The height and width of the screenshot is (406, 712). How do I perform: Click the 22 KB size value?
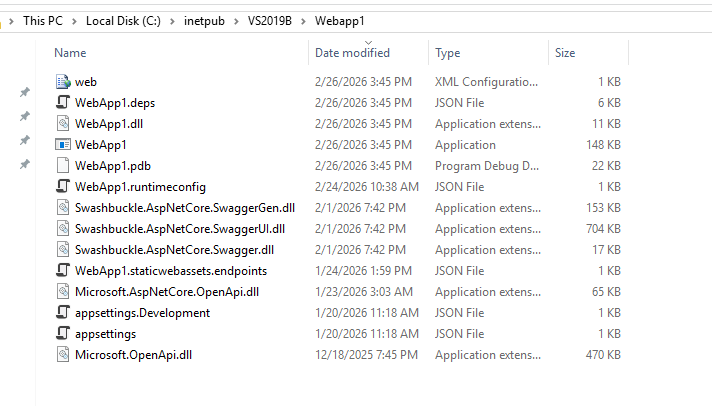pos(606,166)
